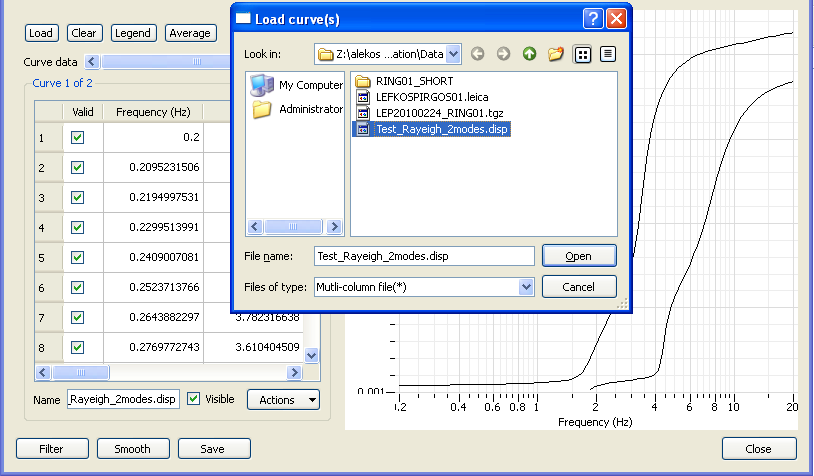Click the Open button
The image size is (814, 476).
pyautogui.click(x=579, y=256)
